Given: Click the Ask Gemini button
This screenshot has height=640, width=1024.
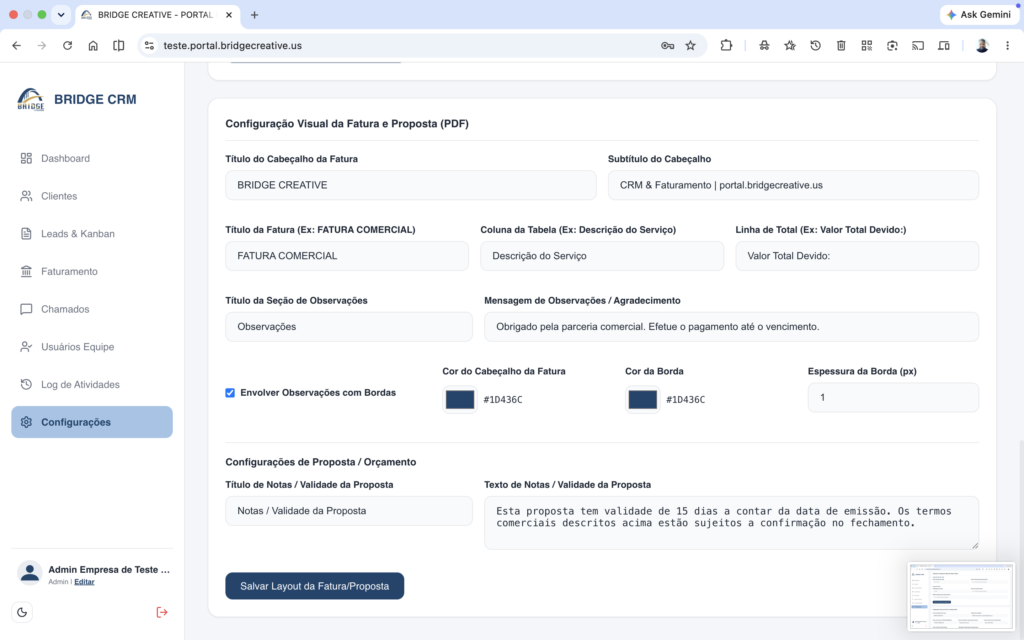Looking at the screenshot, I should [979, 14].
